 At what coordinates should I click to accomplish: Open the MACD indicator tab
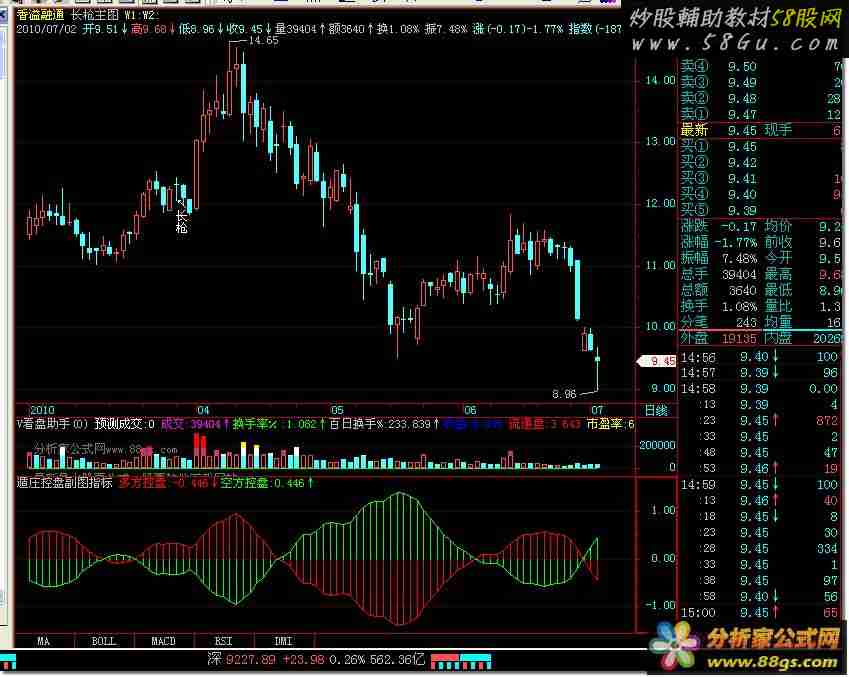163,641
